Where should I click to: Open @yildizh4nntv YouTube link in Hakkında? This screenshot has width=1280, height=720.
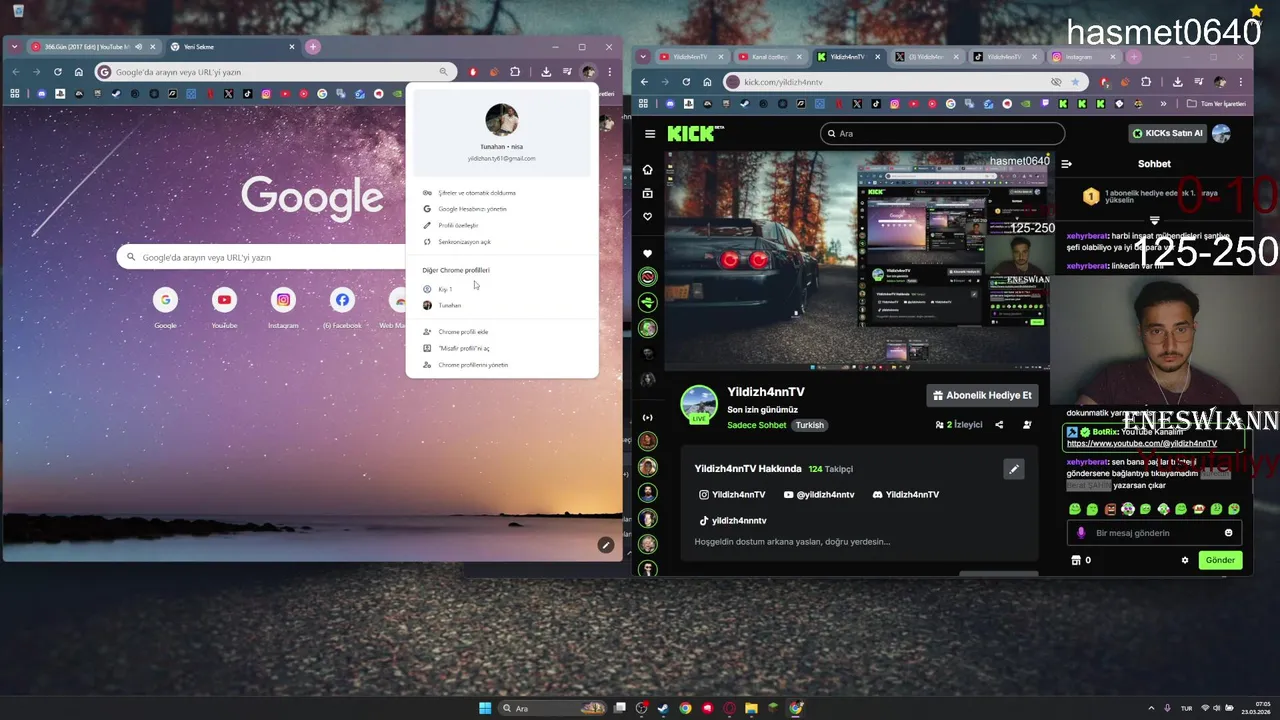tap(819, 495)
